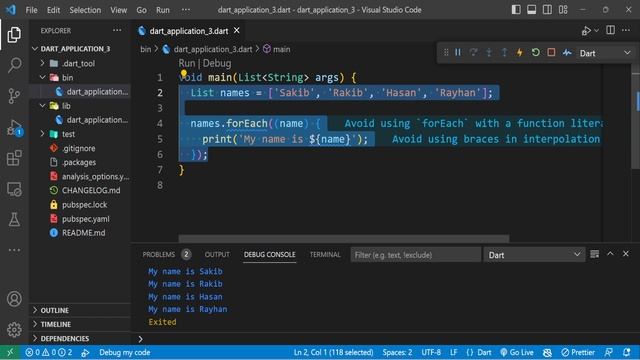
Task: Open the Explorer view in activity bar
Action: (x=14, y=35)
